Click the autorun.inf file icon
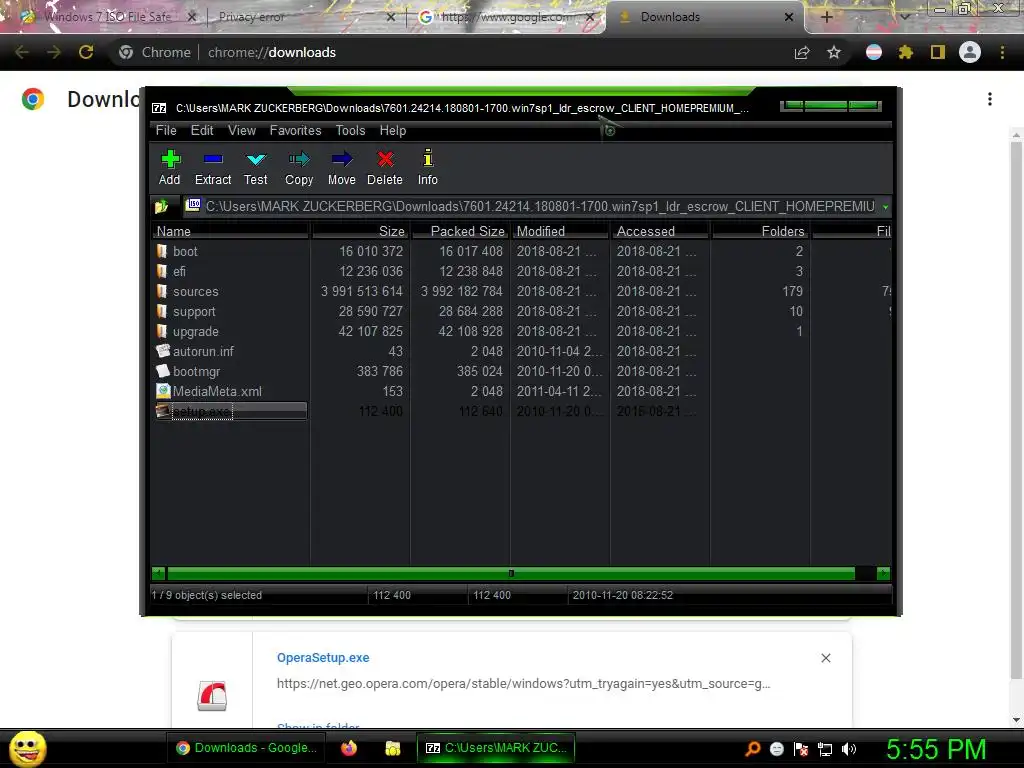Screen dimensions: 1024x768 tap(163, 351)
